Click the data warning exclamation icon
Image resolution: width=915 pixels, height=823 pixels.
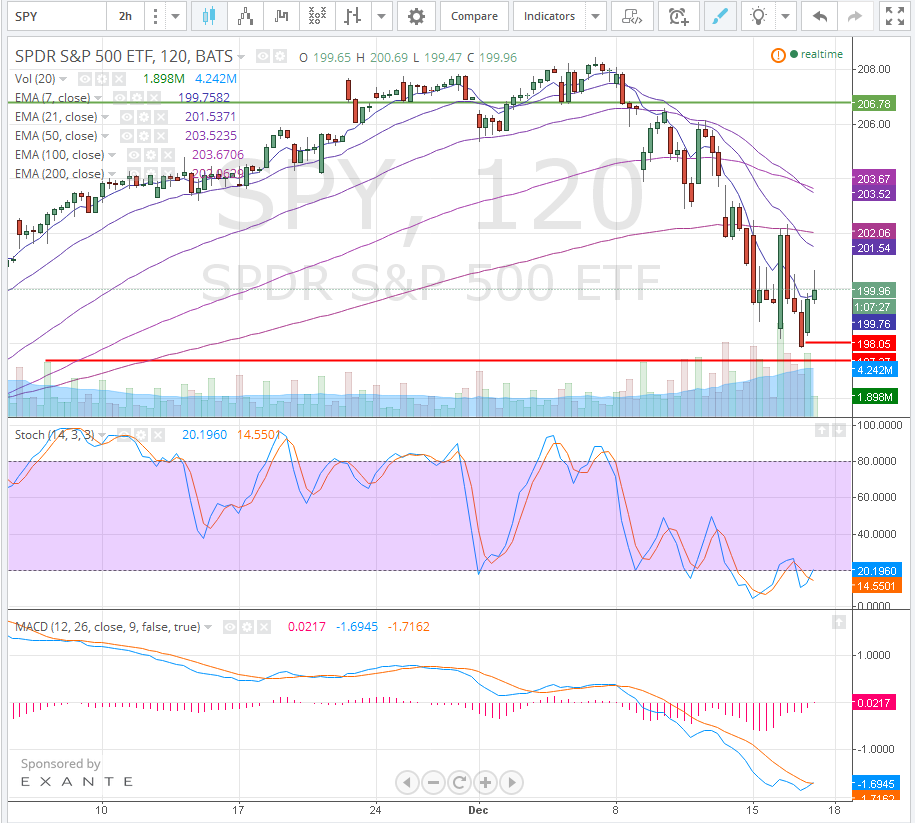pos(778,55)
